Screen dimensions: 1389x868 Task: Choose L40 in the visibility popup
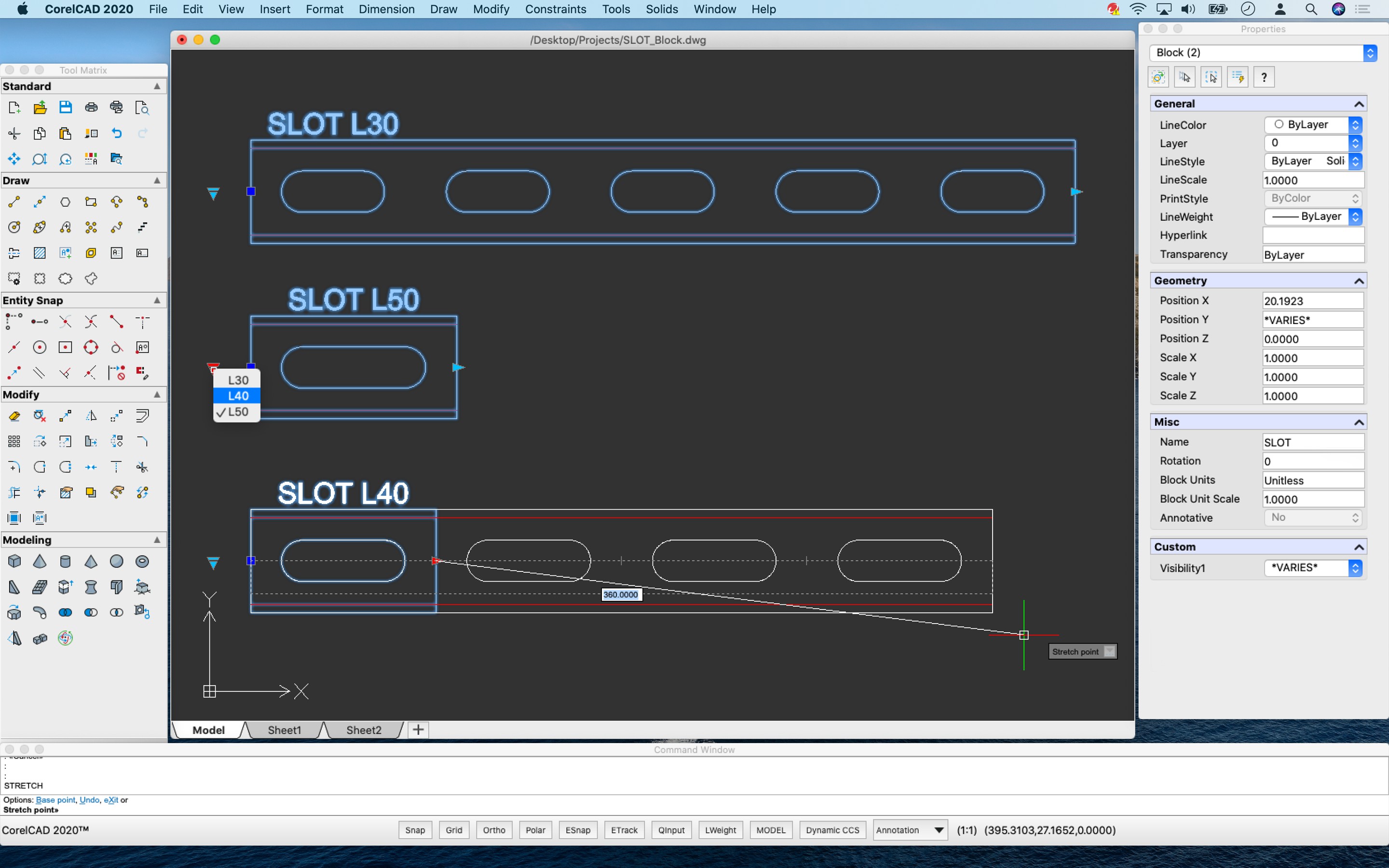click(x=237, y=395)
